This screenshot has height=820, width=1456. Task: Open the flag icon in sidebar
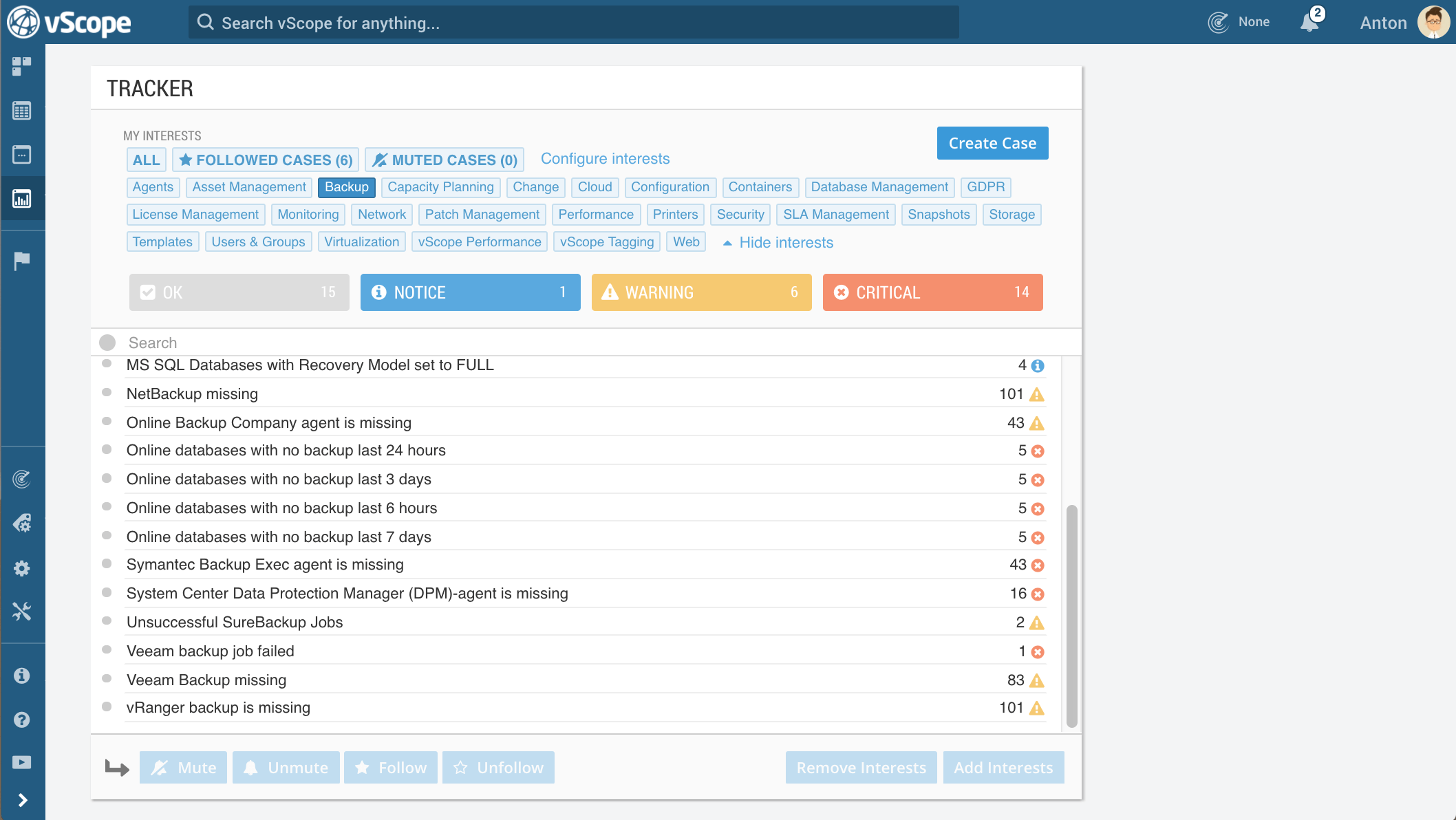[x=22, y=261]
